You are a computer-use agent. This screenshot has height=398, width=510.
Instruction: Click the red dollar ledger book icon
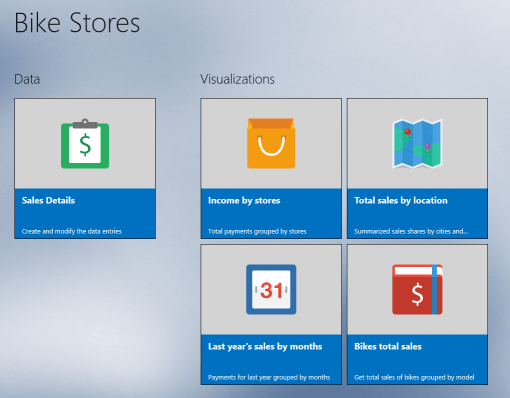(417, 289)
